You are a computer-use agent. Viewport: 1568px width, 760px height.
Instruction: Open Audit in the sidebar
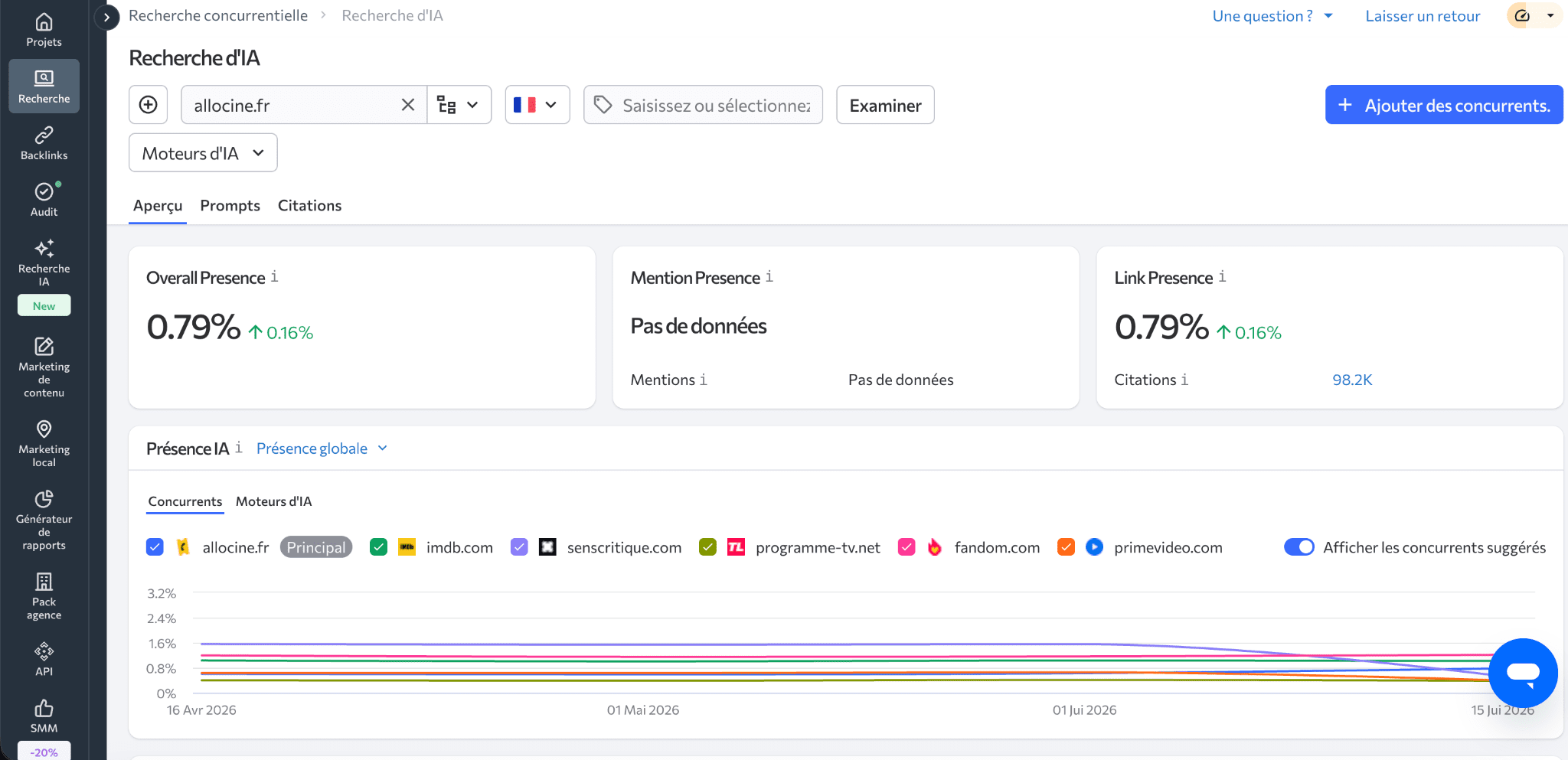point(44,200)
